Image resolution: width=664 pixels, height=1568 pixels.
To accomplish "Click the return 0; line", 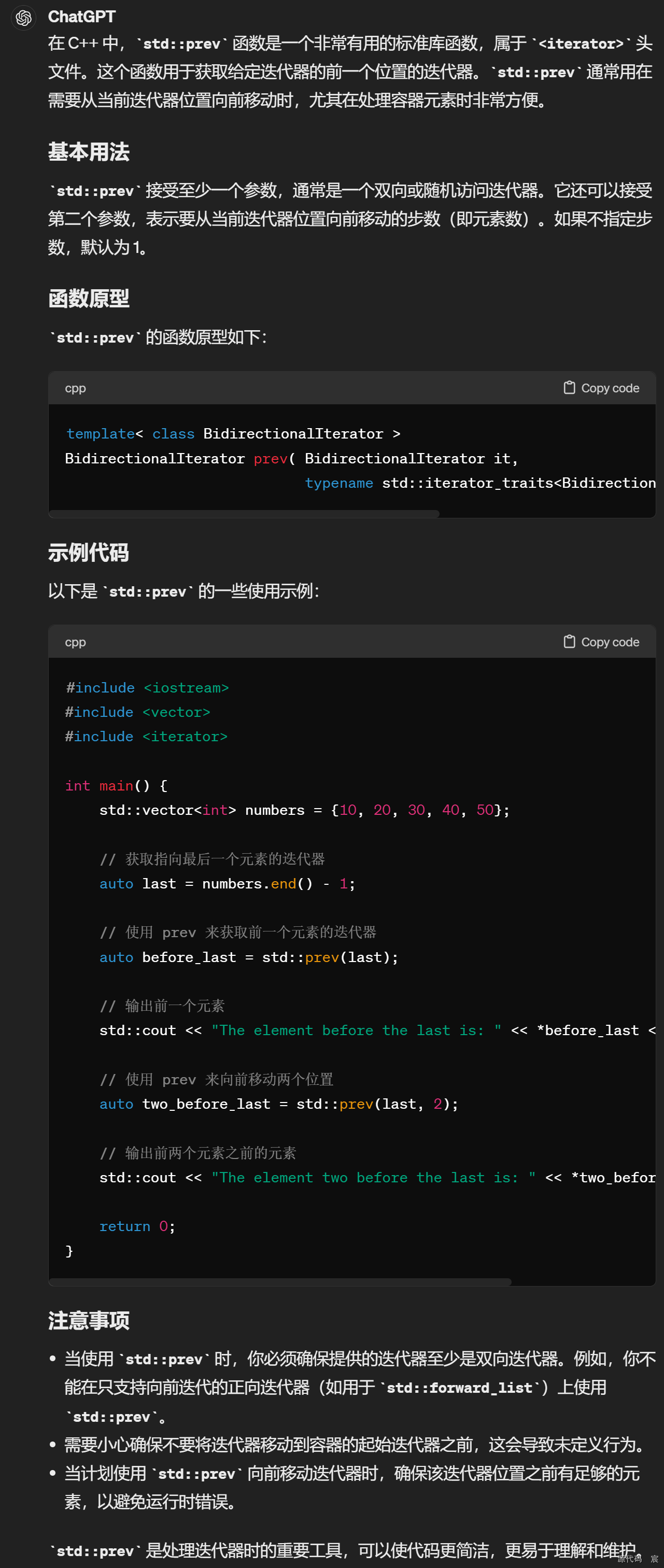I will coord(137,1226).
